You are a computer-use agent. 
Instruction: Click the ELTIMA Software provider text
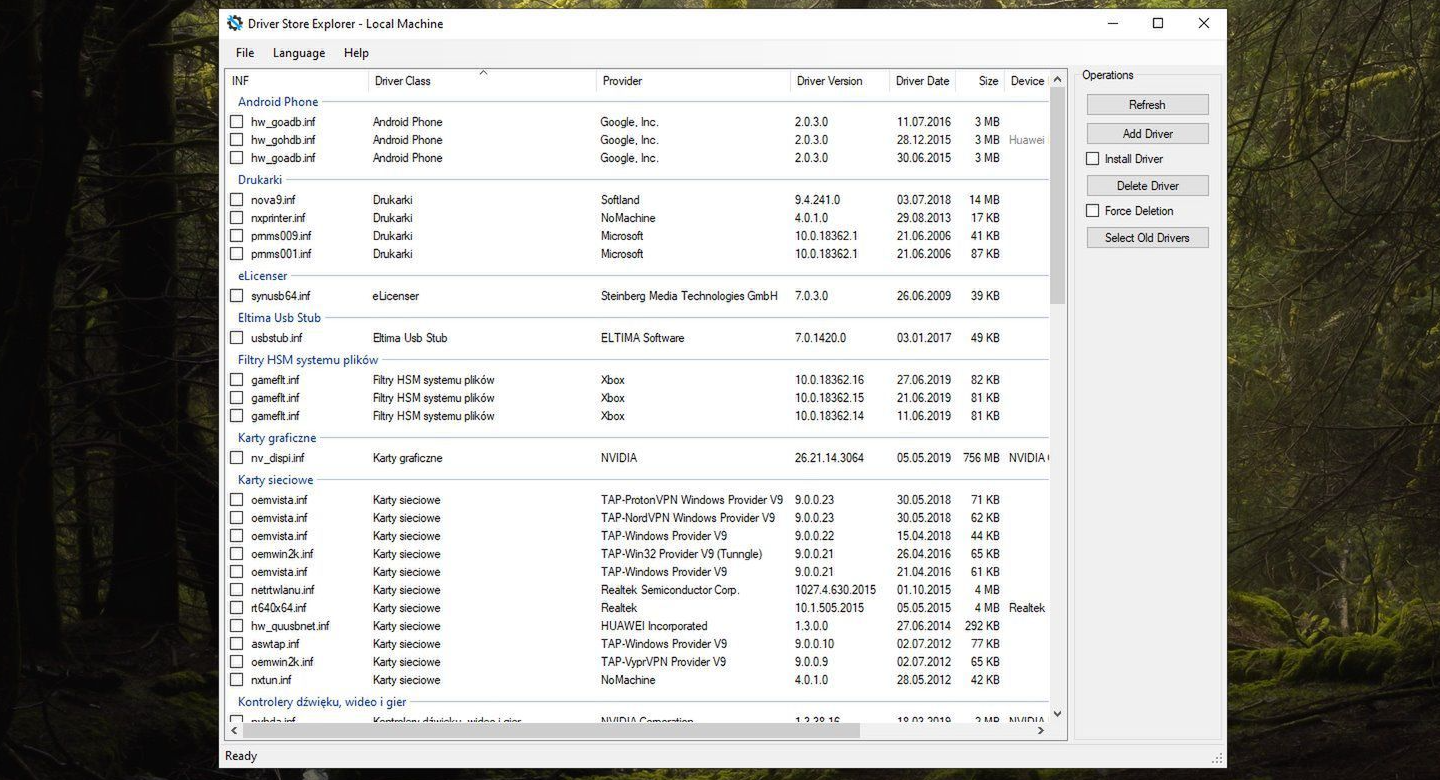(642, 338)
